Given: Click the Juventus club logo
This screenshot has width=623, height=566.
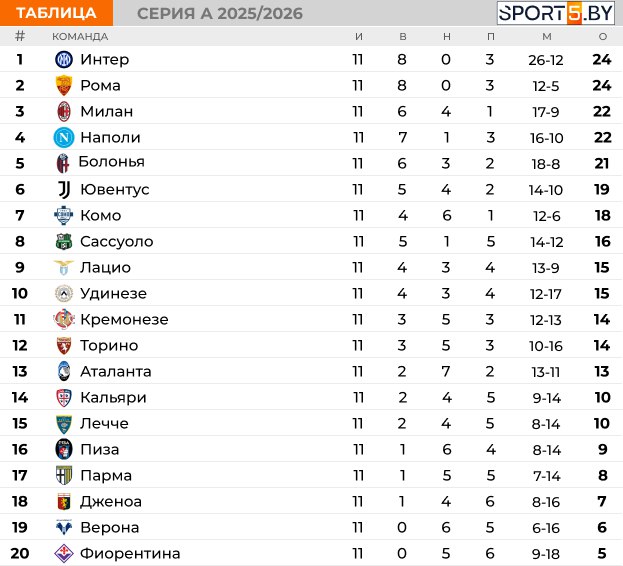Looking at the screenshot, I should [64, 189].
